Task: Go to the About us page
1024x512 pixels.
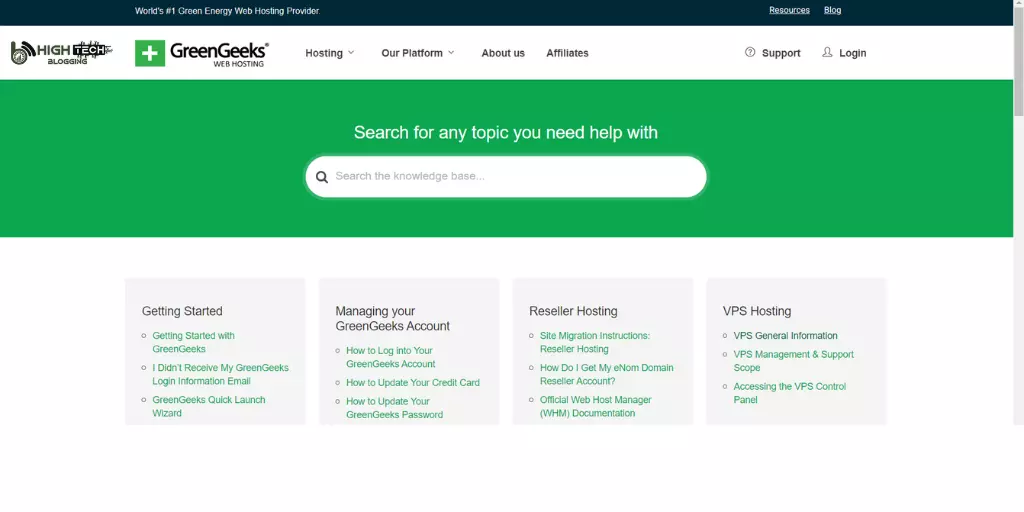Action: [503, 53]
